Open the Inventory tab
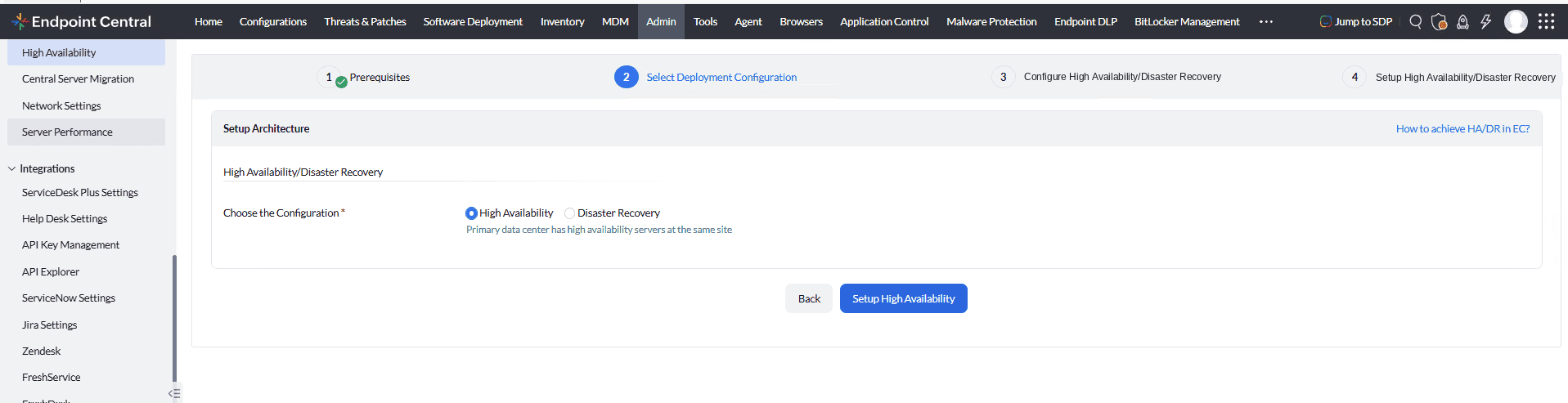The height and width of the screenshot is (403, 1568). point(563,21)
